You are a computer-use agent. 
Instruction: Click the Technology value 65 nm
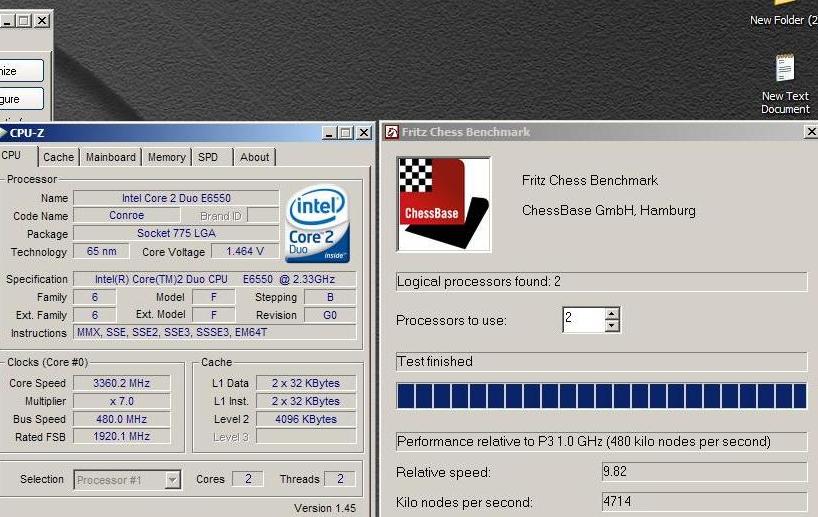tap(101, 251)
